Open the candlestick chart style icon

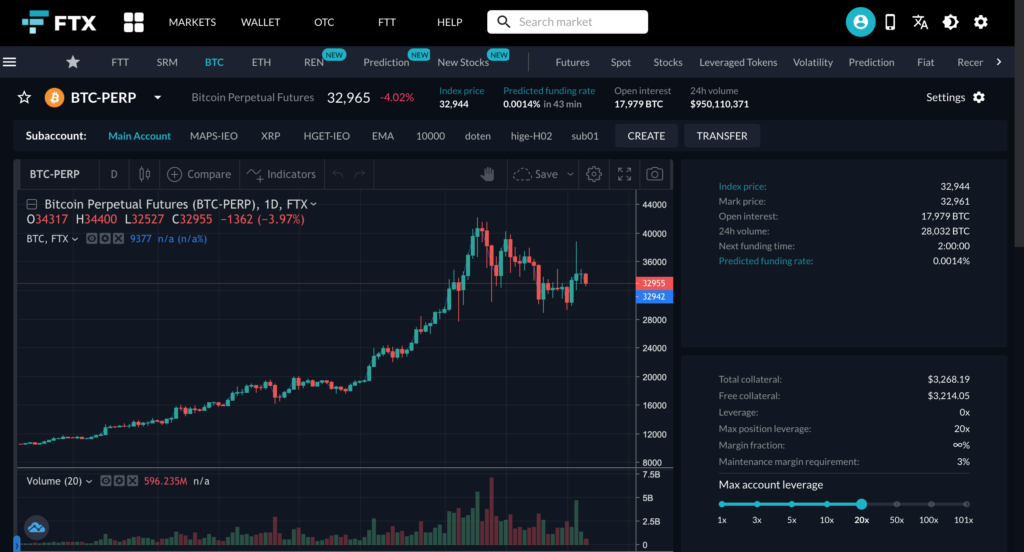144,174
